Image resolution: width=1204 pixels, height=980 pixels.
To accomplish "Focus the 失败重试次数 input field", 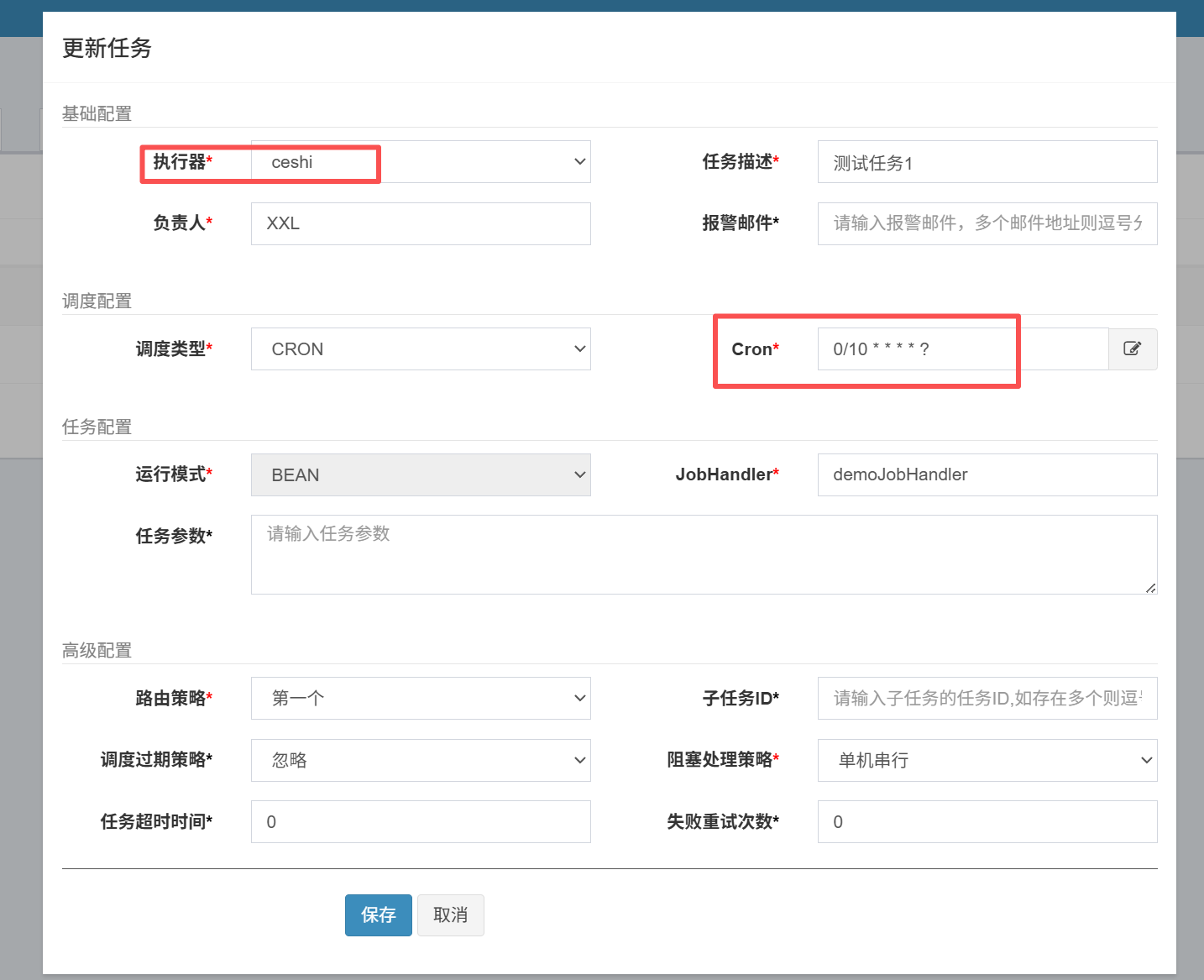I will 987,822.
